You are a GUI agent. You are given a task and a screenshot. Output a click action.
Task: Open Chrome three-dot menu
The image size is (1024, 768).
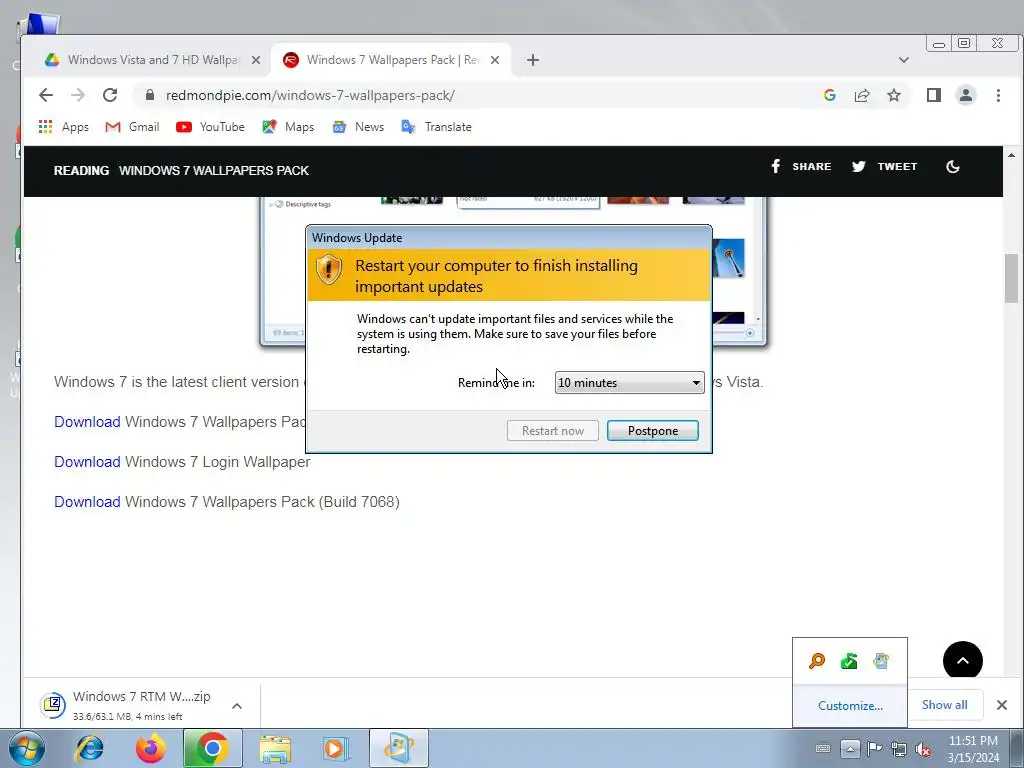pyautogui.click(x=999, y=95)
